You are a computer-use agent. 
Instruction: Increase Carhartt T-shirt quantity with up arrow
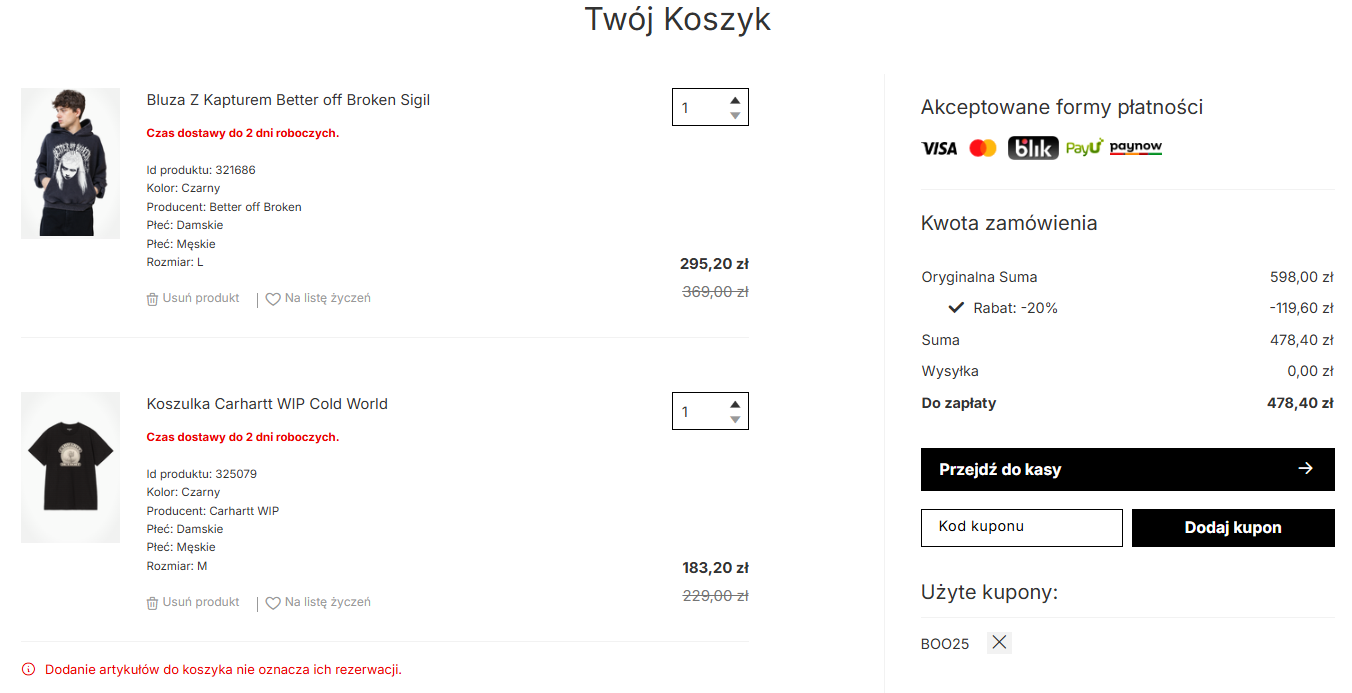point(735,404)
